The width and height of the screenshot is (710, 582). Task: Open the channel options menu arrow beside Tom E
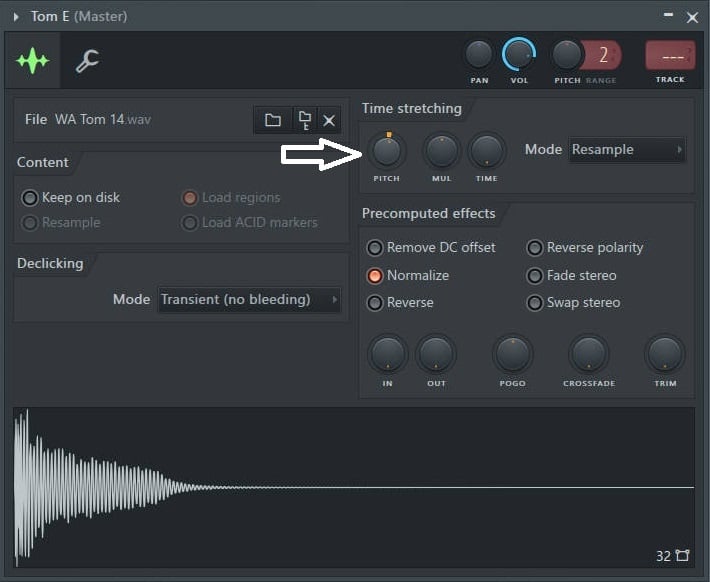pos(16,17)
